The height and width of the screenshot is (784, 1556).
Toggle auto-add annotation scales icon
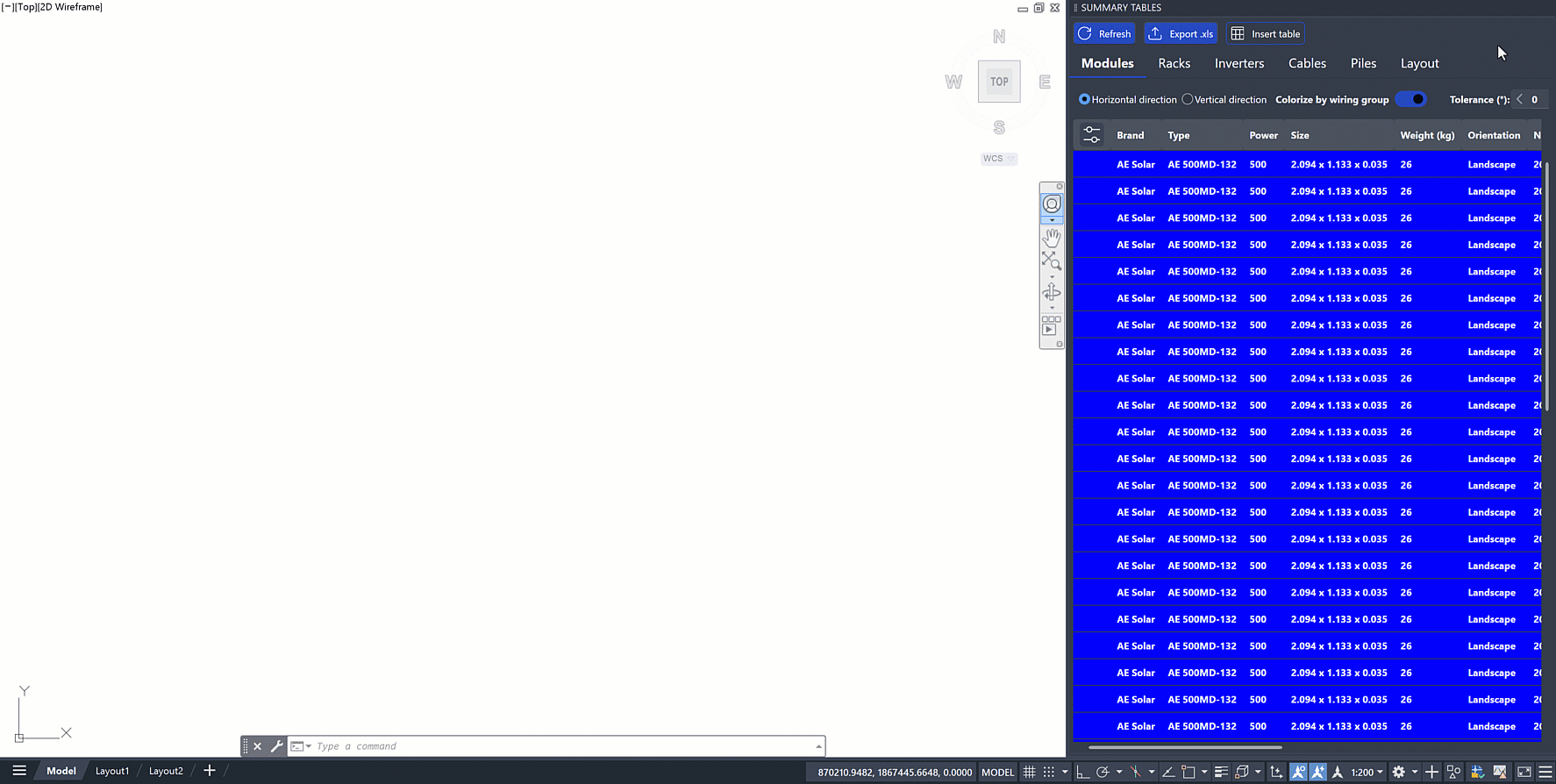(x=1317, y=772)
